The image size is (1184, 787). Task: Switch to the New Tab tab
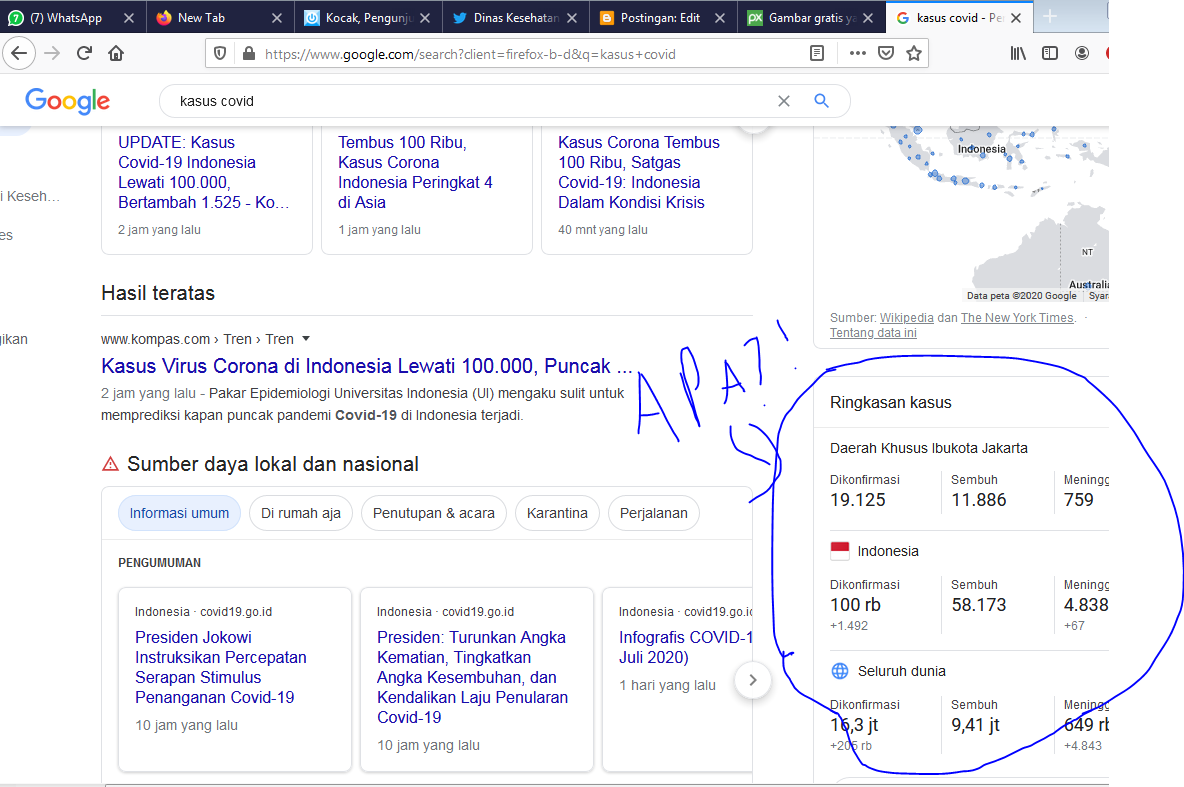[x=201, y=17]
